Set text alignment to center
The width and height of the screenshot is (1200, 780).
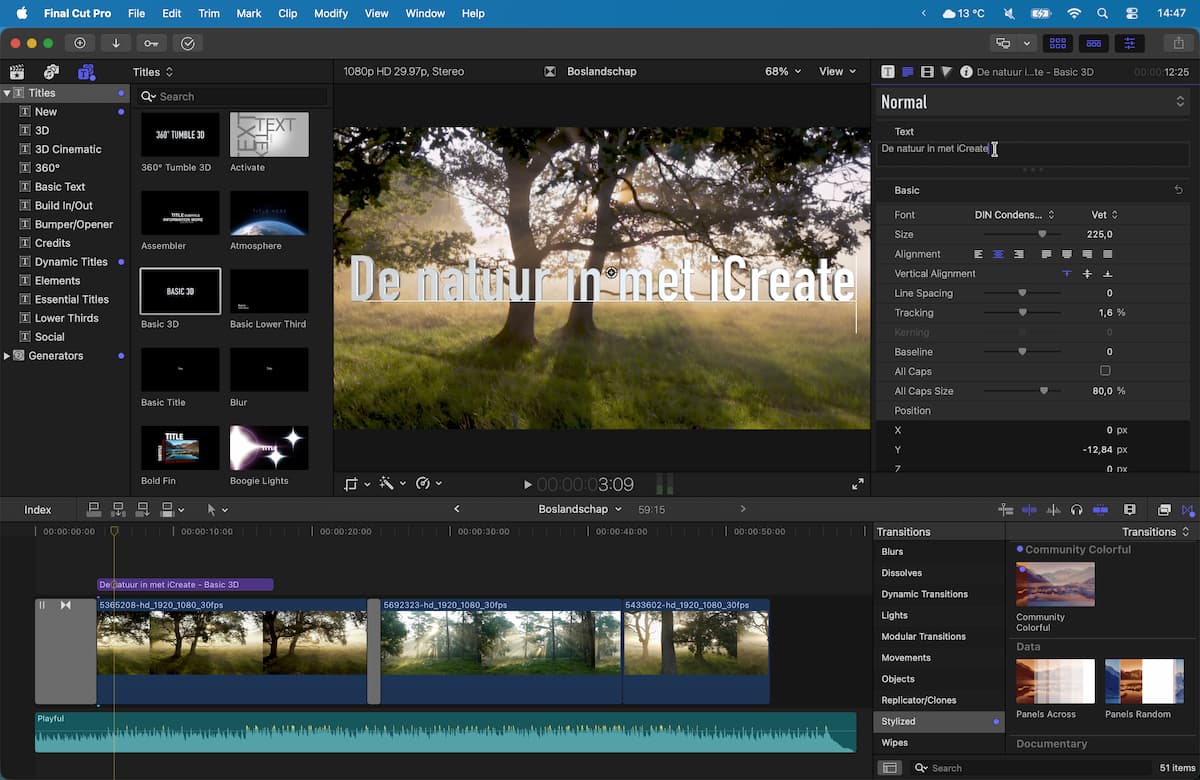click(x=998, y=254)
